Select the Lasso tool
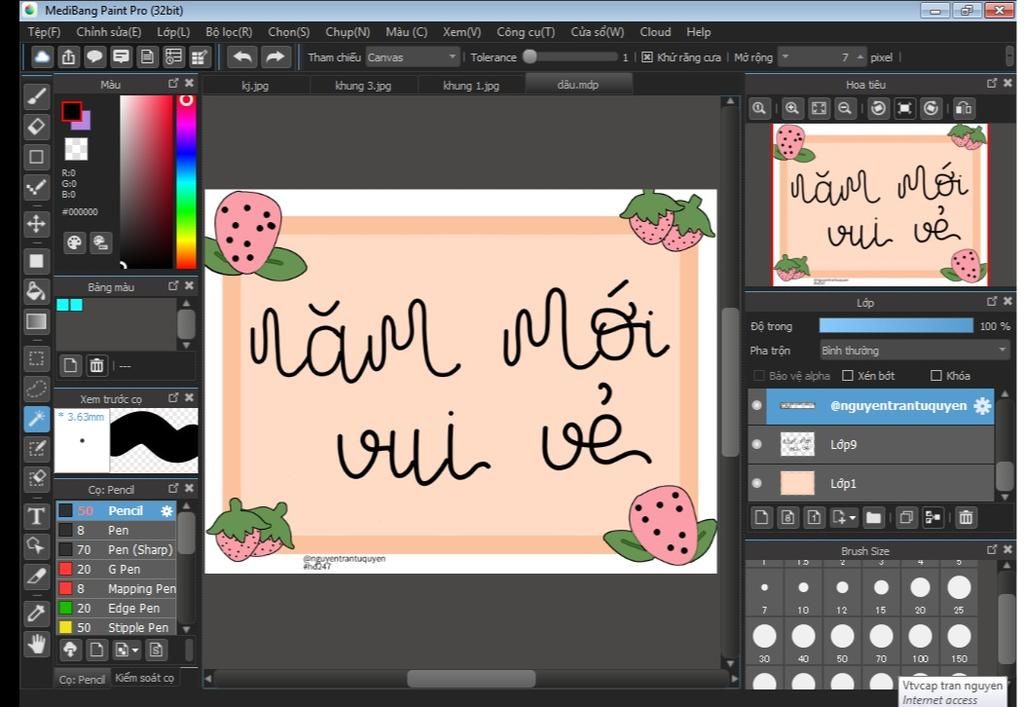Viewport: 1024px width, 707px height. coord(37,388)
